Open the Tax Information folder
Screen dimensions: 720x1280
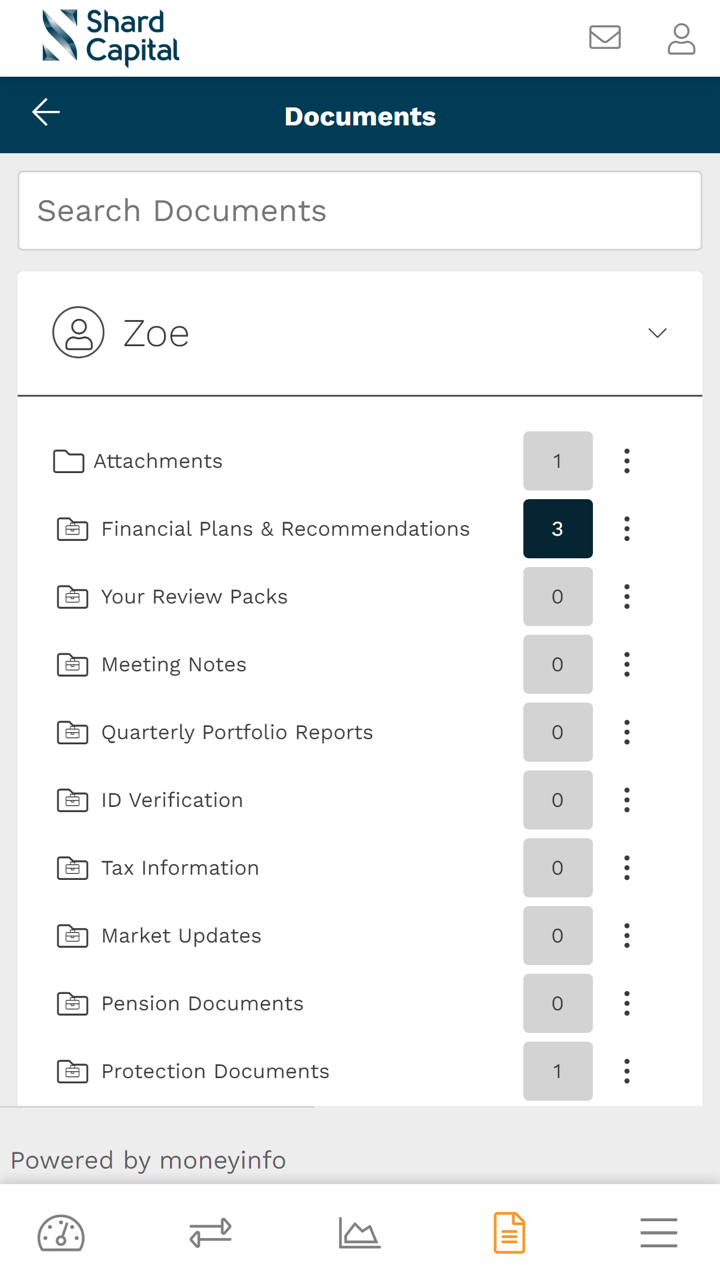click(180, 868)
